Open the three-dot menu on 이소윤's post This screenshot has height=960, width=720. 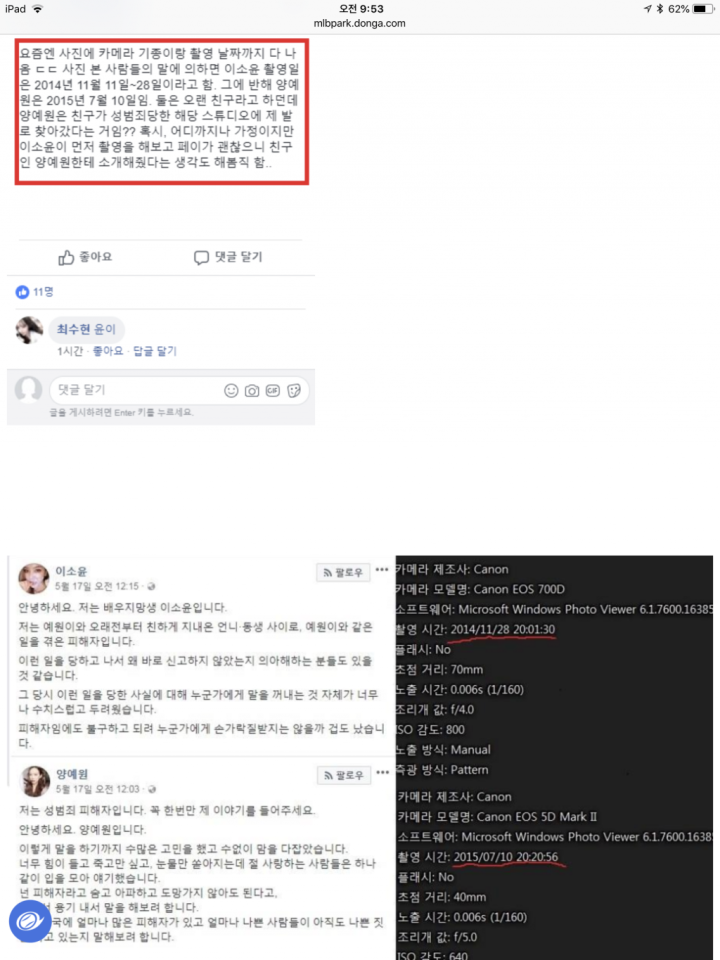382,569
